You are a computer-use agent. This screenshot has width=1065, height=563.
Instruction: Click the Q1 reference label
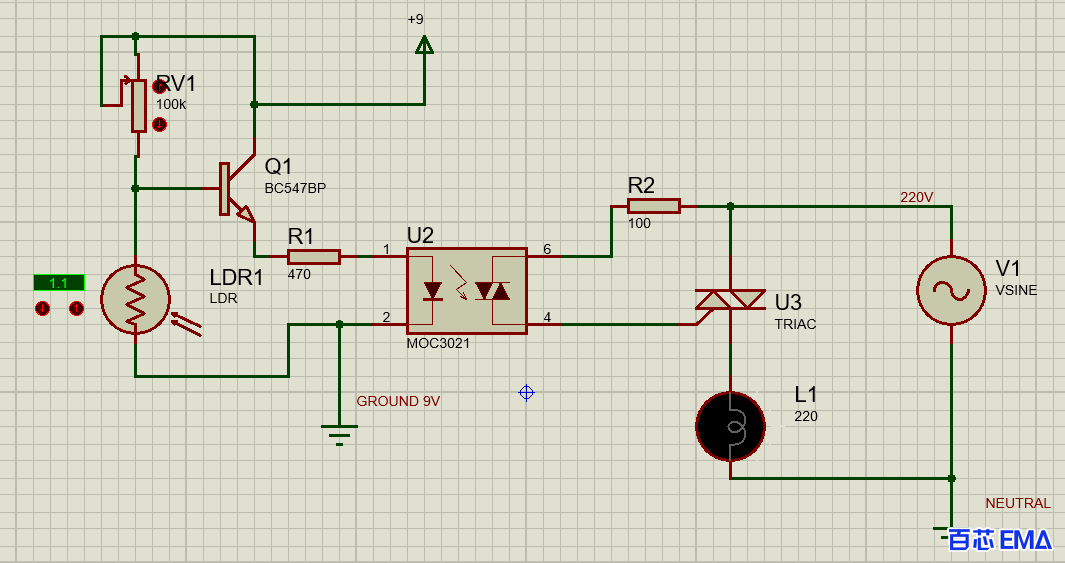coord(278,166)
